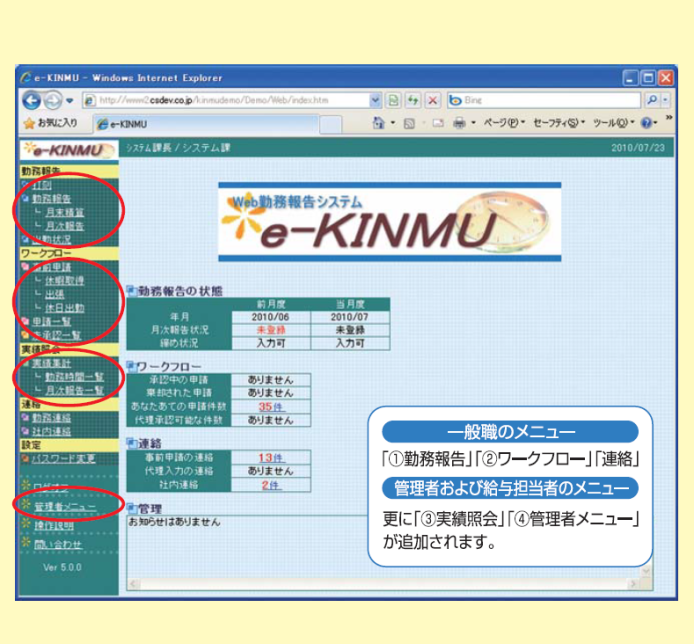The width and height of the screenshot is (694, 644).
Task: Click the icon beside 出勤状況
Action: click(26, 239)
